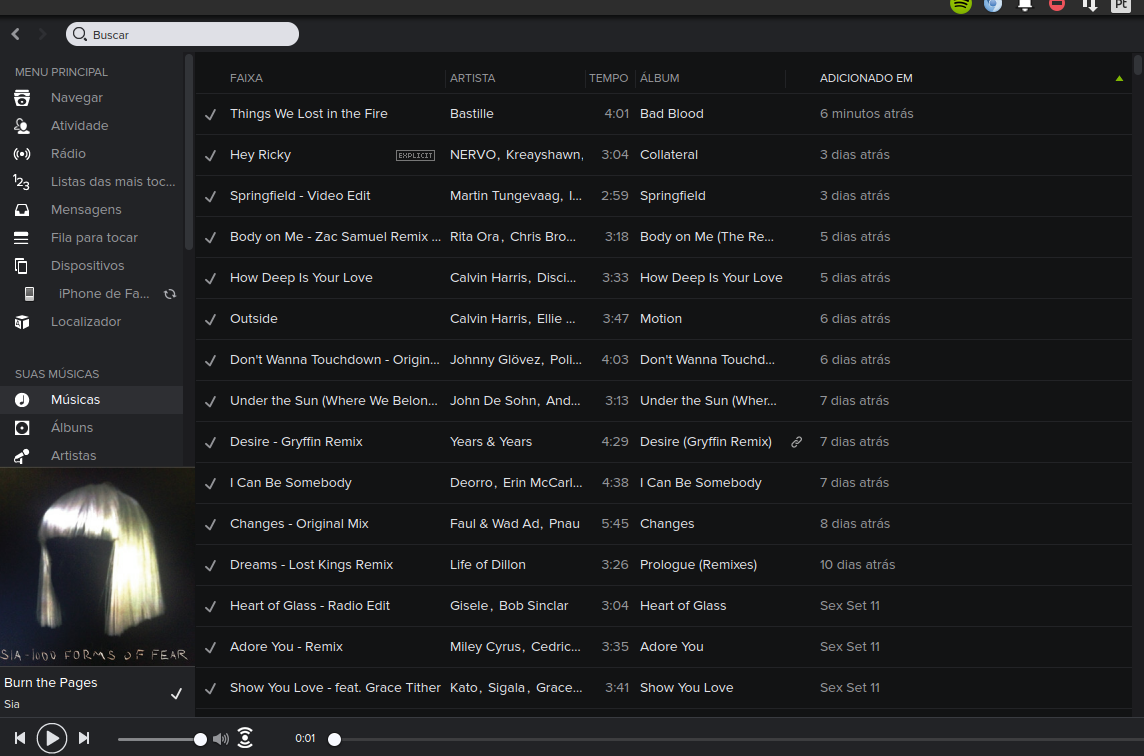This screenshot has width=1144, height=756.
Task: Click the Rádio icon in the sidebar
Action: [x=22, y=154]
